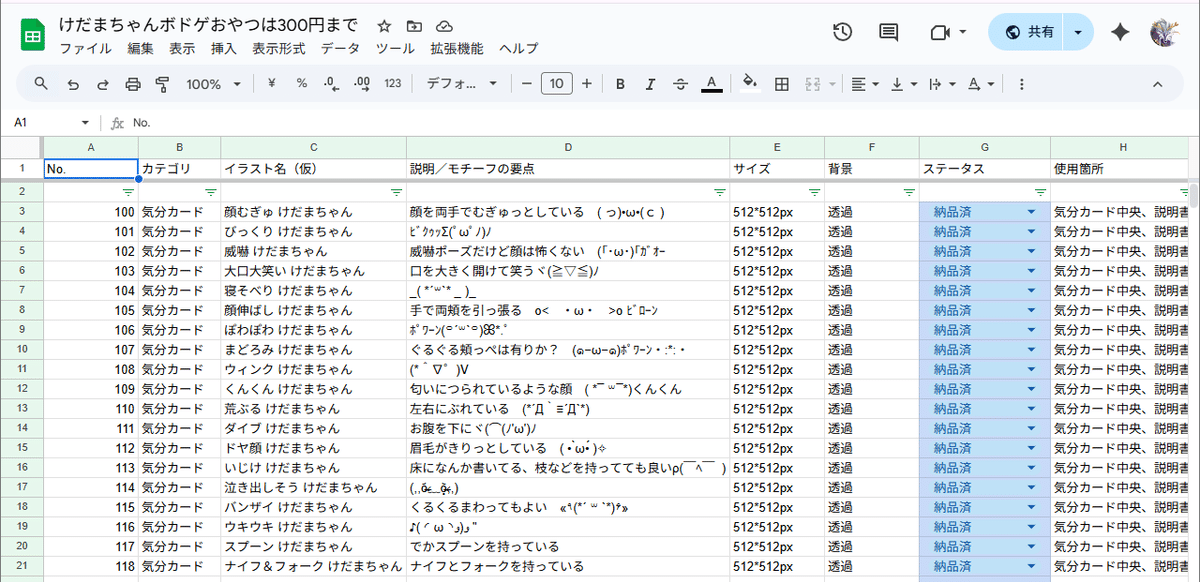Open text rotation dropdown
The image size is (1200, 582).
coord(981,84)
